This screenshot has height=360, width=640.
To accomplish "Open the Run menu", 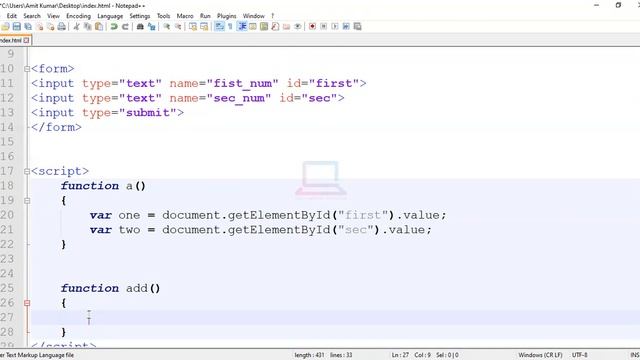I will click(x=205, y=16).
